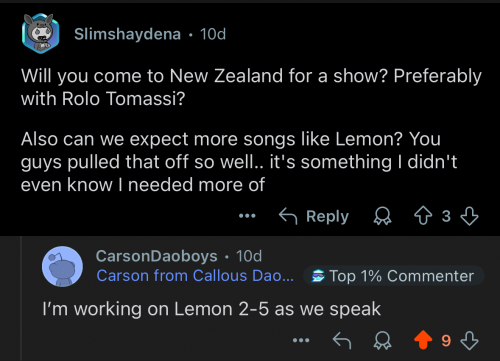
Task: Downvote CarsonDaoboys's reply
Action: 469,340
